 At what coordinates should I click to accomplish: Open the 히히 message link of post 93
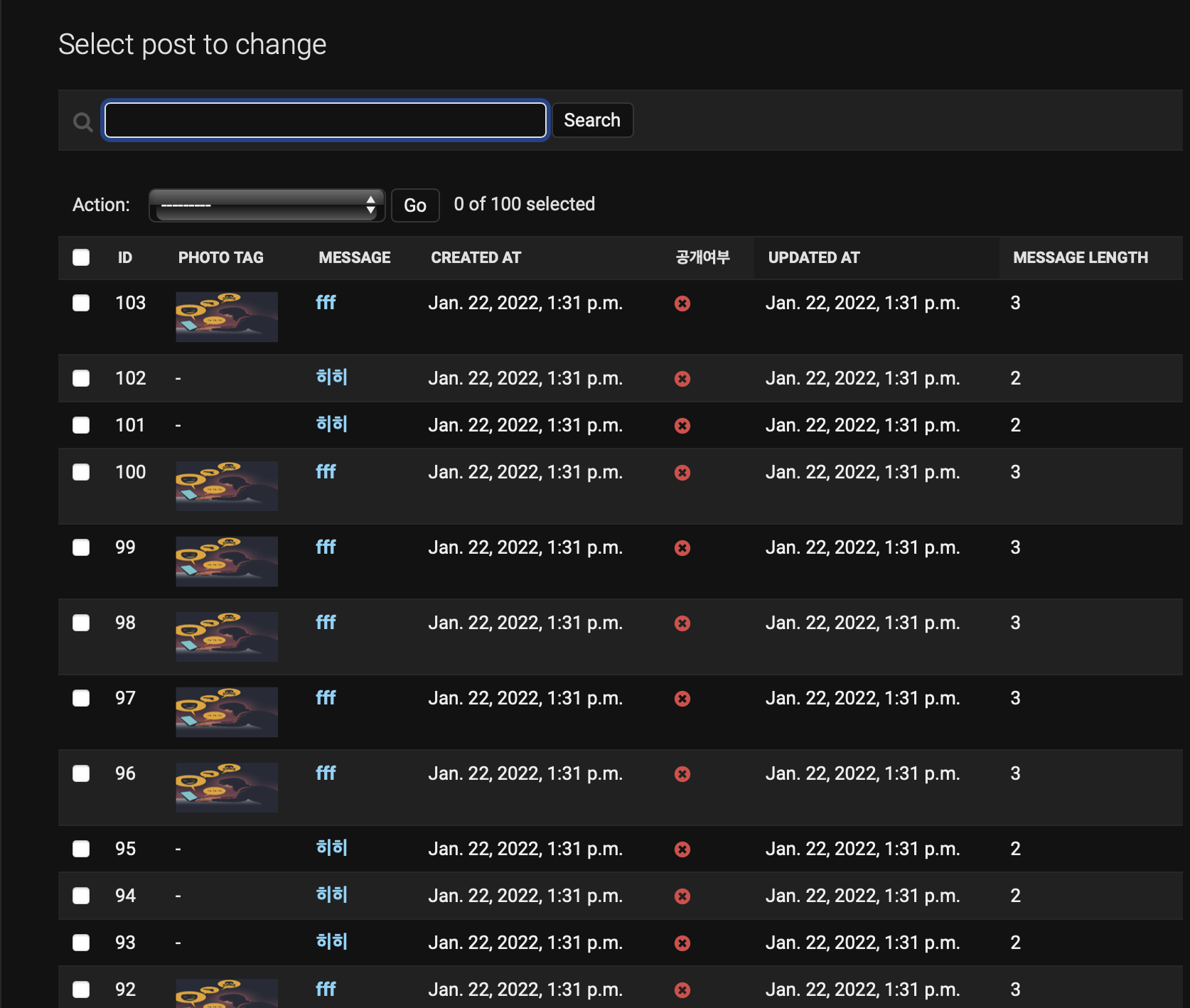point(332,942)
